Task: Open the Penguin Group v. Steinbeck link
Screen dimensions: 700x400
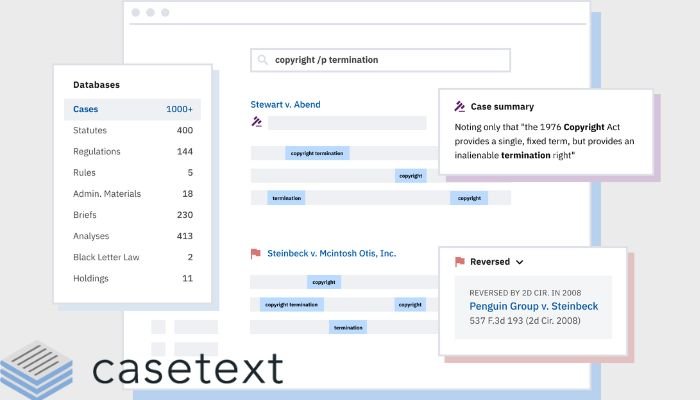Action: tap(533, 306)
